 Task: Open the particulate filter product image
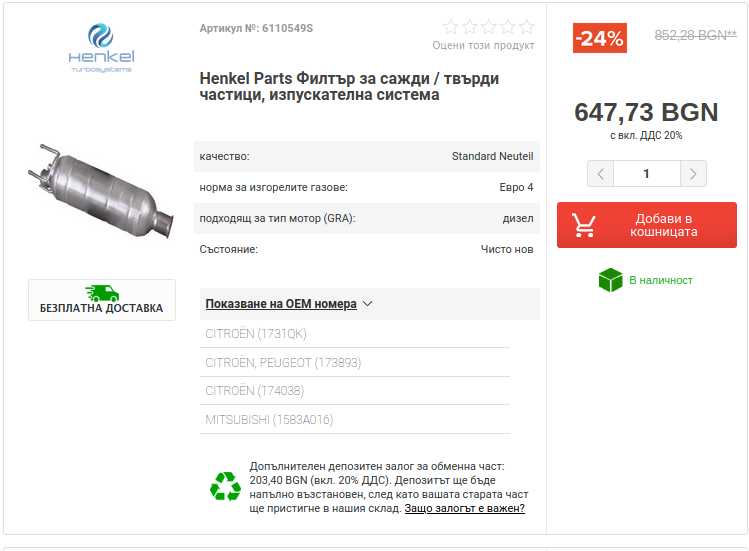(x=101, y=191)
